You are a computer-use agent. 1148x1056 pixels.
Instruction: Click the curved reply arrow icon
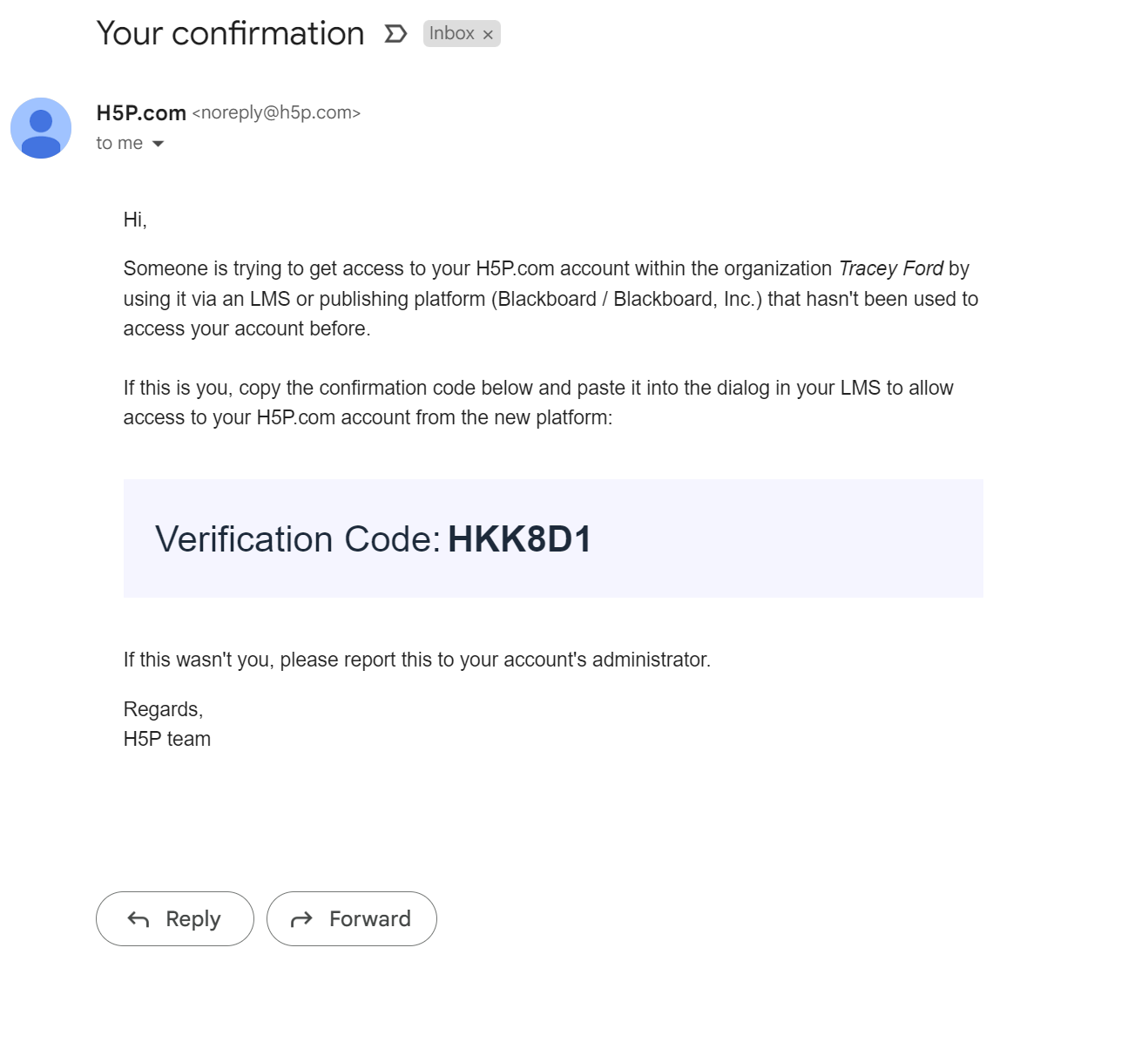pyautogui.click(x=138, y=919)
